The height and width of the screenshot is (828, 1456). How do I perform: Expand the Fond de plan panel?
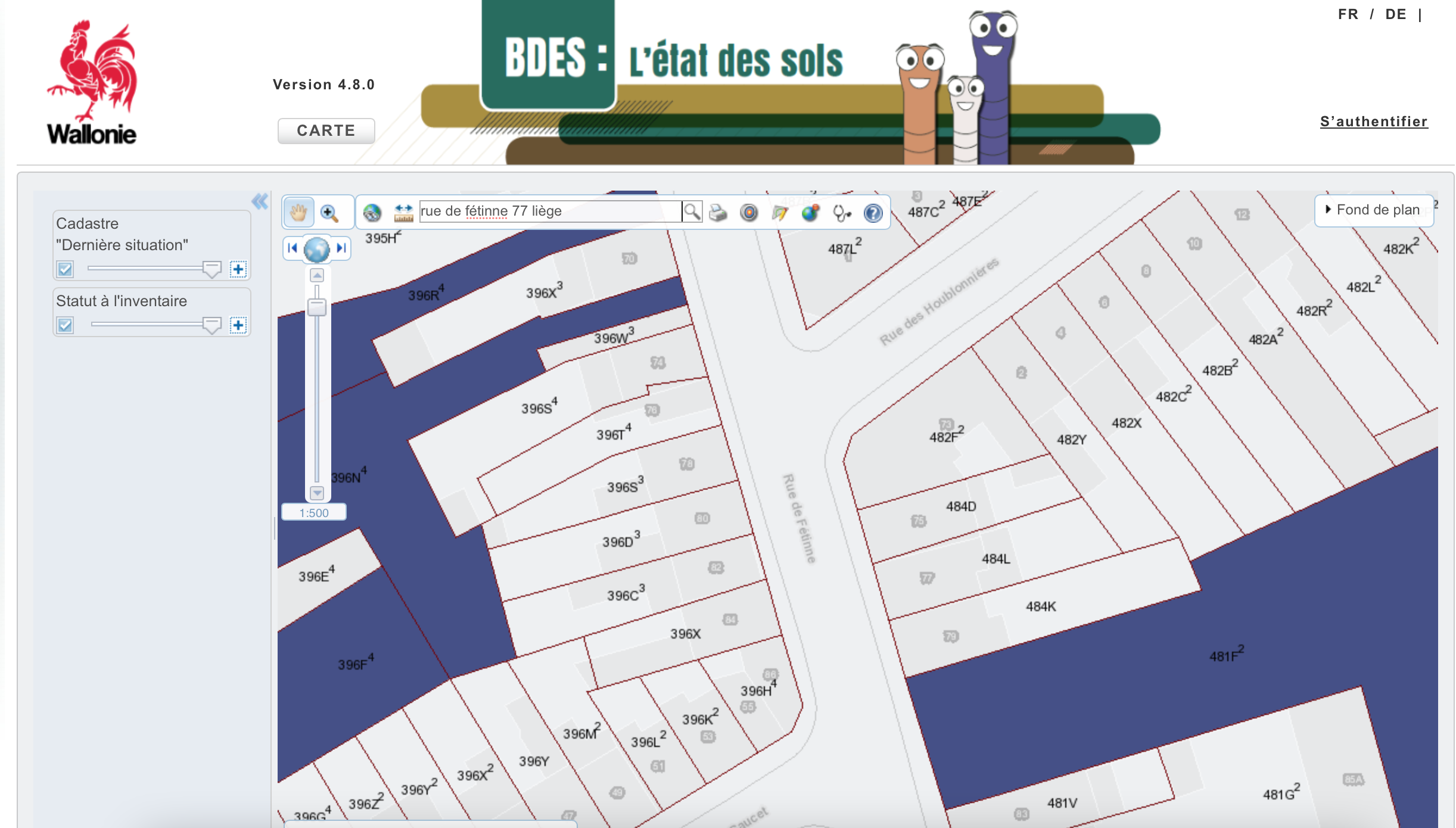click(x=1373, y=210)
